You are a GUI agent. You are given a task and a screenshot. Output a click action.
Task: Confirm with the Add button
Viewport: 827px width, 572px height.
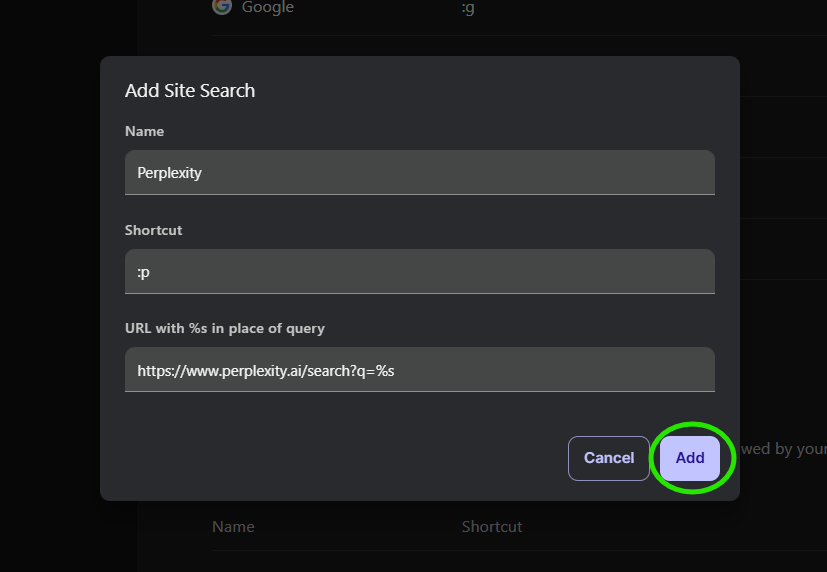tap(690, 458)
